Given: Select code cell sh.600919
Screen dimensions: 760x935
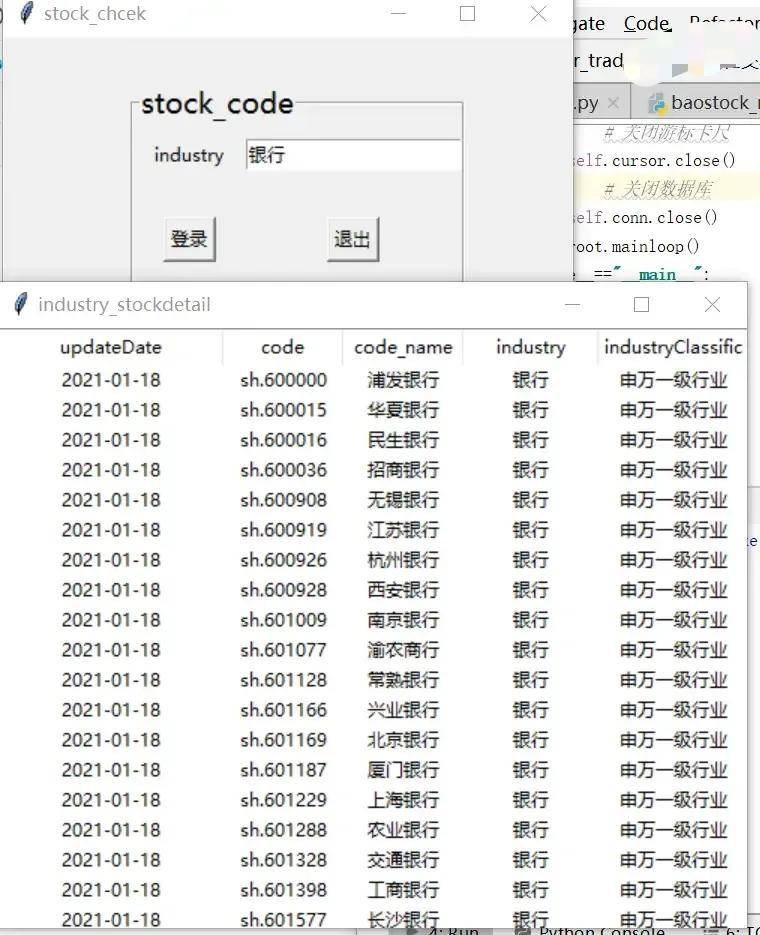Looking at the screenshot, I should [283, 530].
